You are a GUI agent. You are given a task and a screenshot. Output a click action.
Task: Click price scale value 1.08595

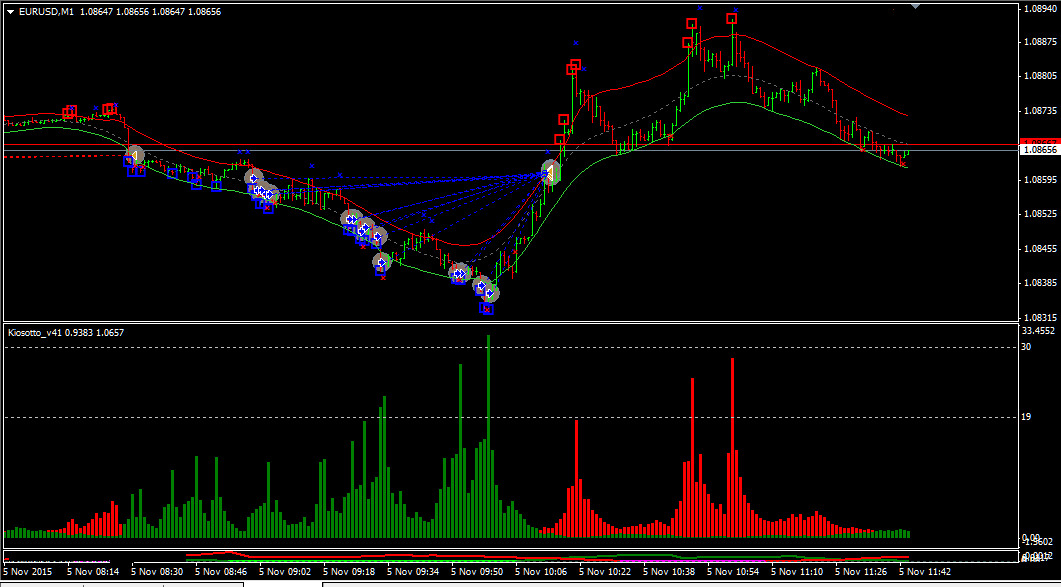coord(1041,180)
